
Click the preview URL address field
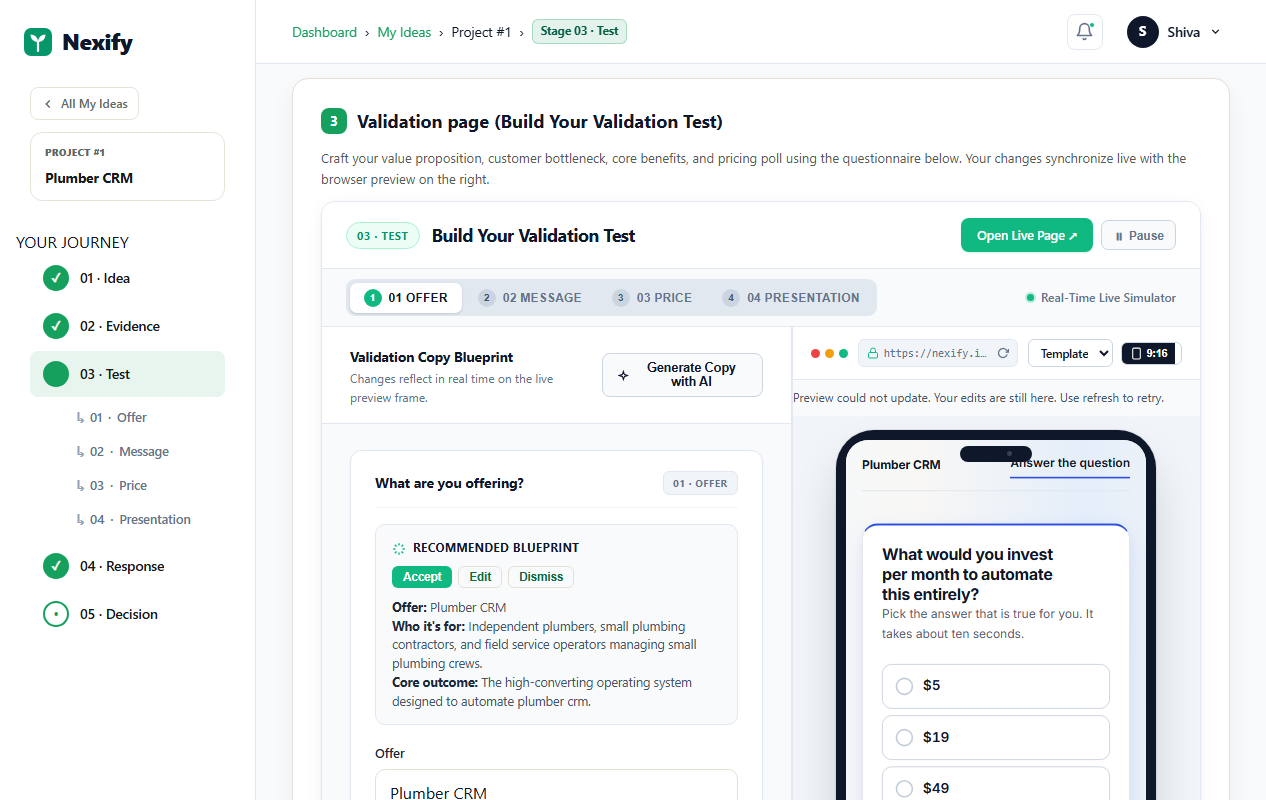[937, 353]
